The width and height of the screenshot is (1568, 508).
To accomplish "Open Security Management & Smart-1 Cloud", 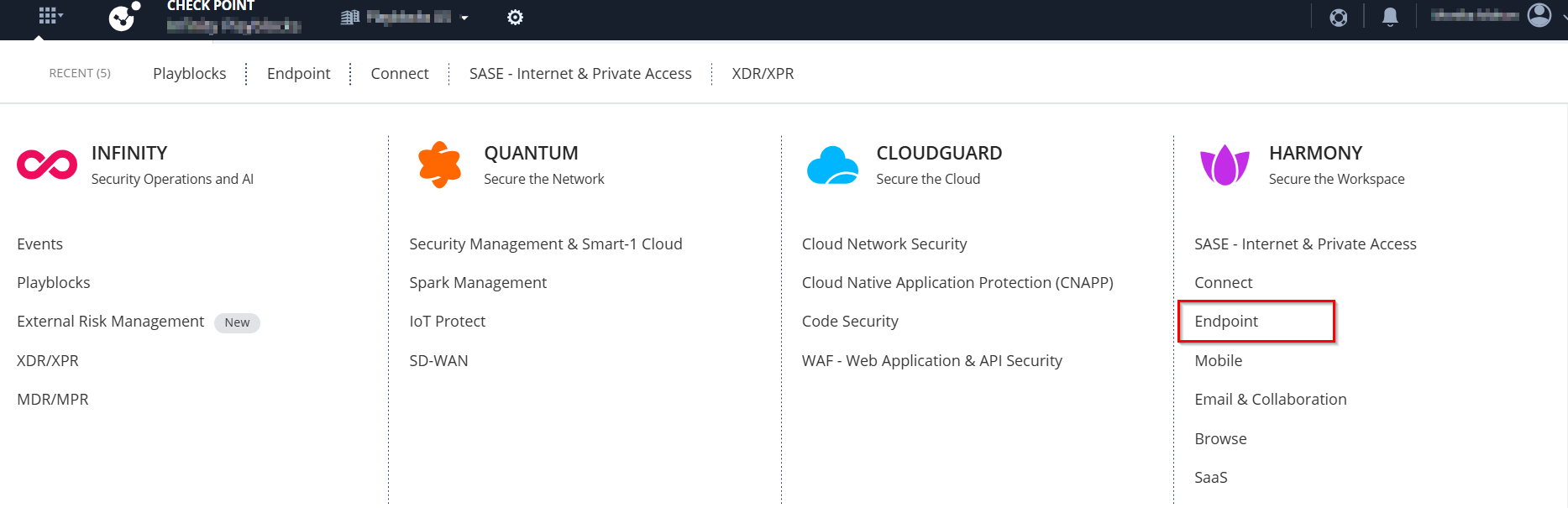I will coord(546,244).
